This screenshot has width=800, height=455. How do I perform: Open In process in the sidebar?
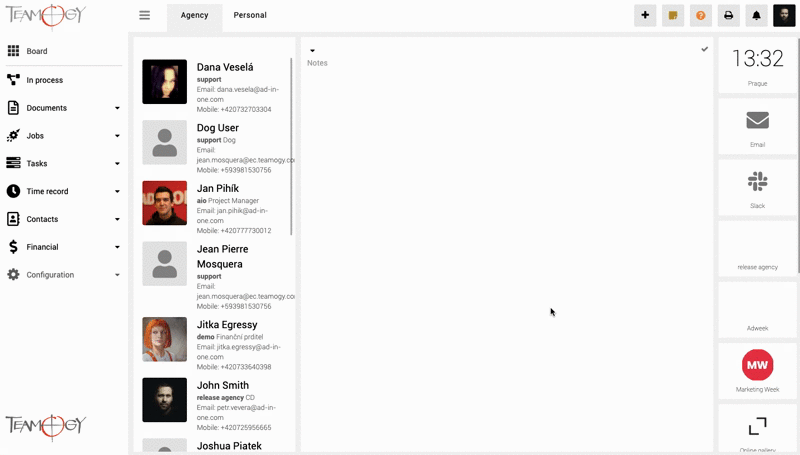44,80
